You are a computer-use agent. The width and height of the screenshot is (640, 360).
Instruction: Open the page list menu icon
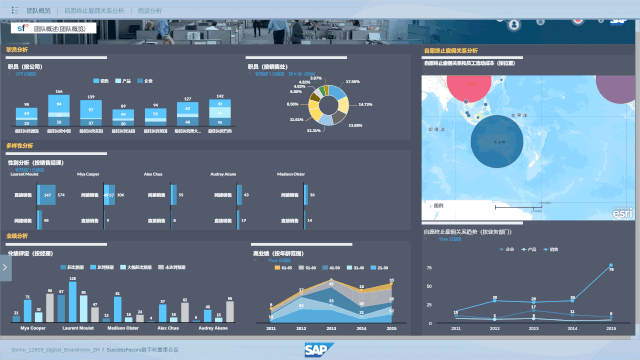pyautogui.click(x=15, y=10)
